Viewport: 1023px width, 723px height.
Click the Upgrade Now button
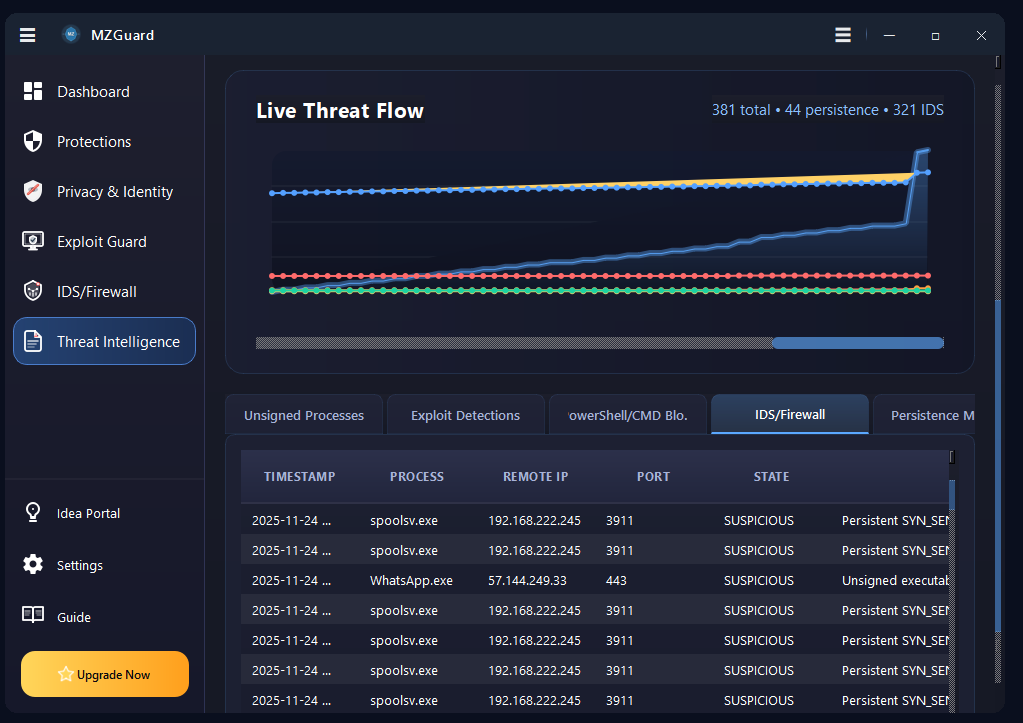coord(104,674)
